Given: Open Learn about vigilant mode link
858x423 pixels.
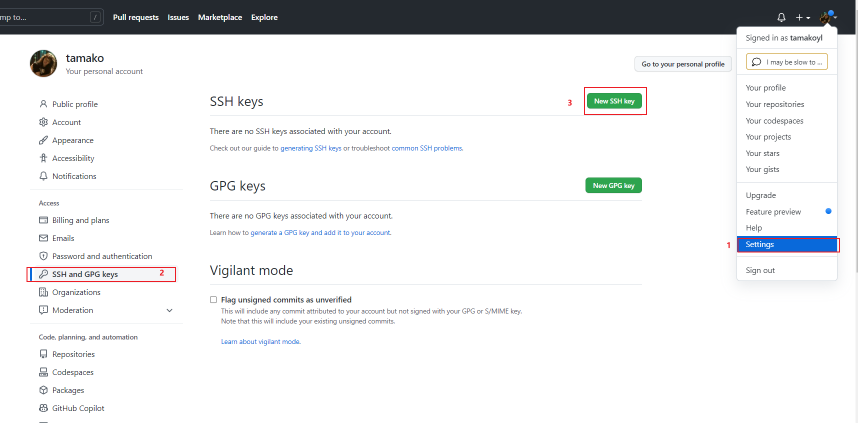Looking at the screenshot, I should (x=260, y=341).
